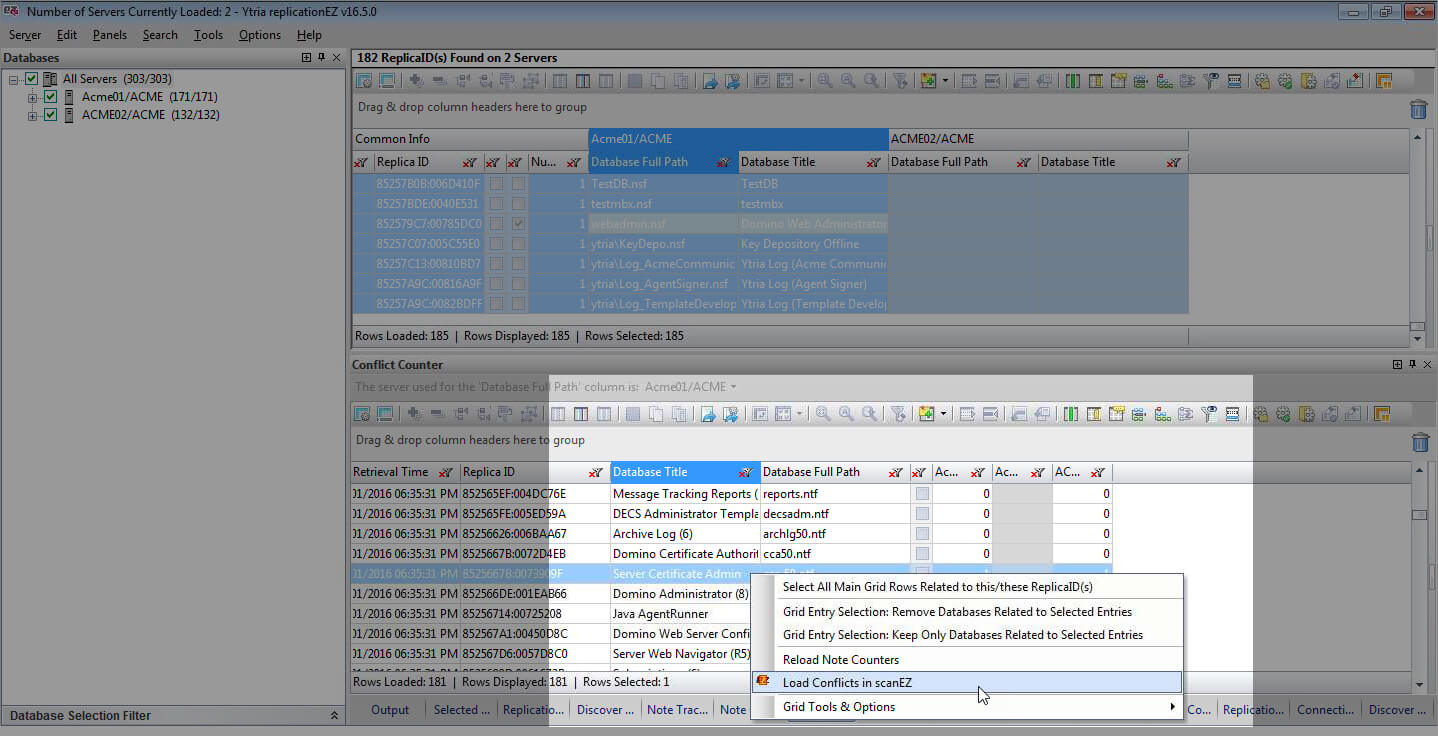The width and height of the screenshot is (1438, 736).
Task: Click the trash can icon in top grid panel
Action: (1418, 110)
